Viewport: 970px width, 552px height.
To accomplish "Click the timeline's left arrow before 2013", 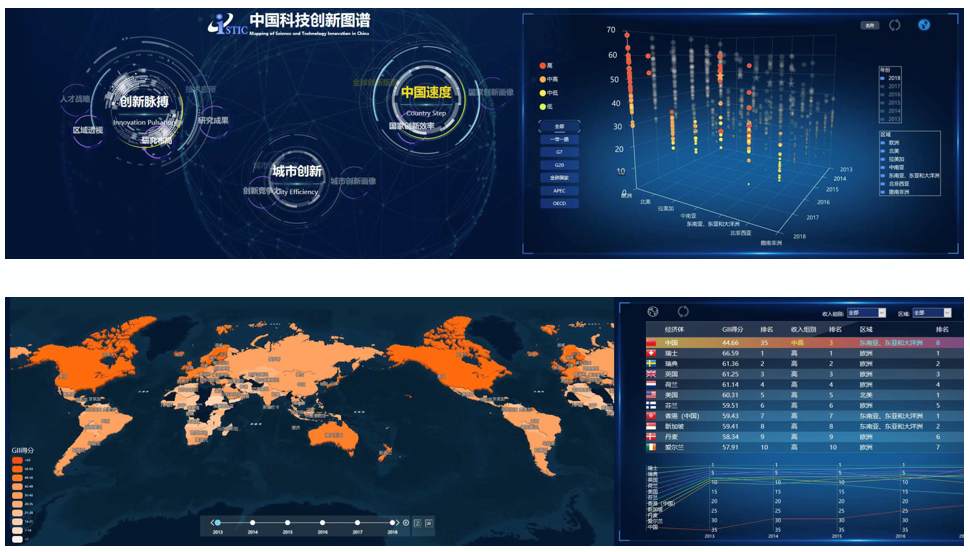I will tap(213, 522).
